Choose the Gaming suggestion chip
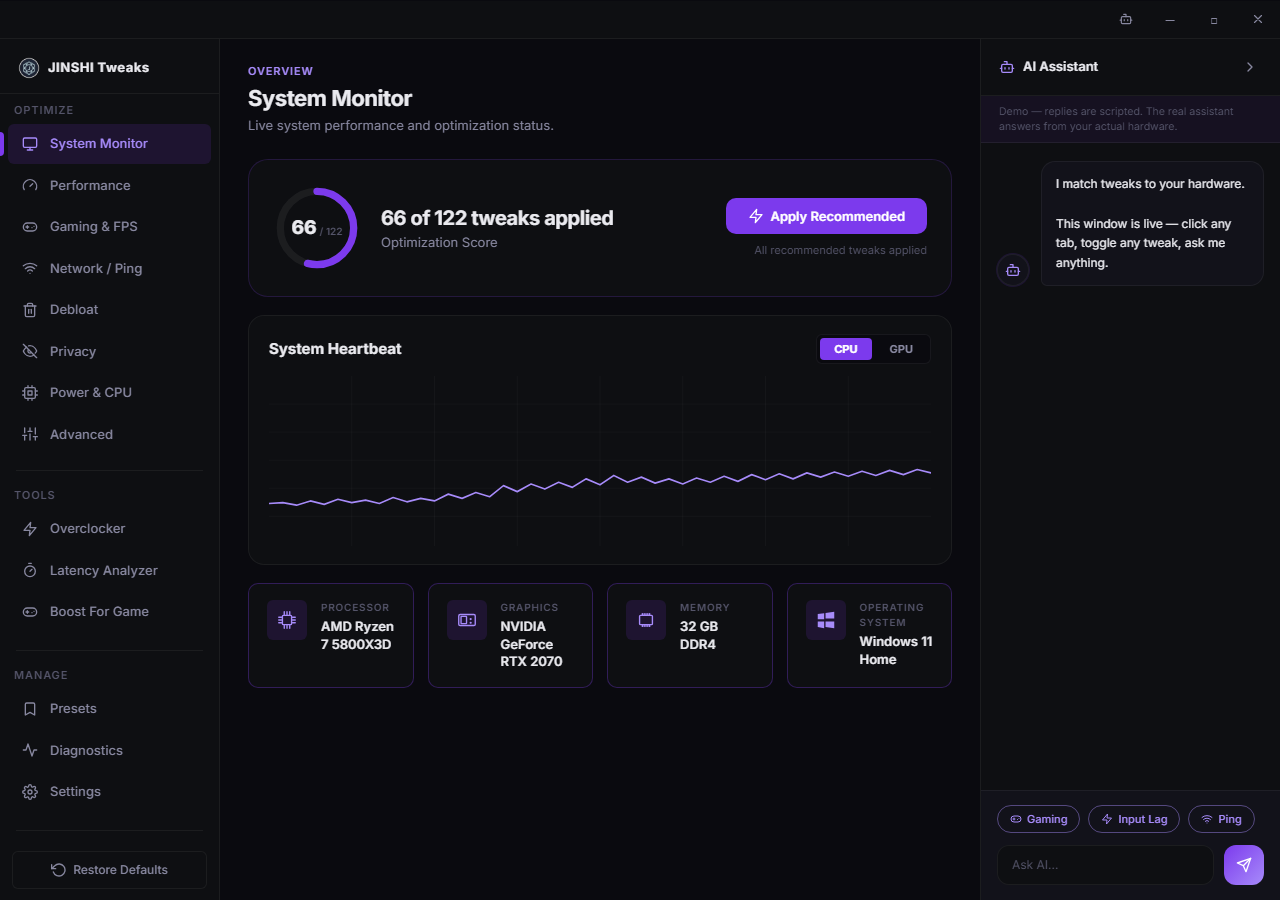1280x900 pixels. [x=1038, y=819]
